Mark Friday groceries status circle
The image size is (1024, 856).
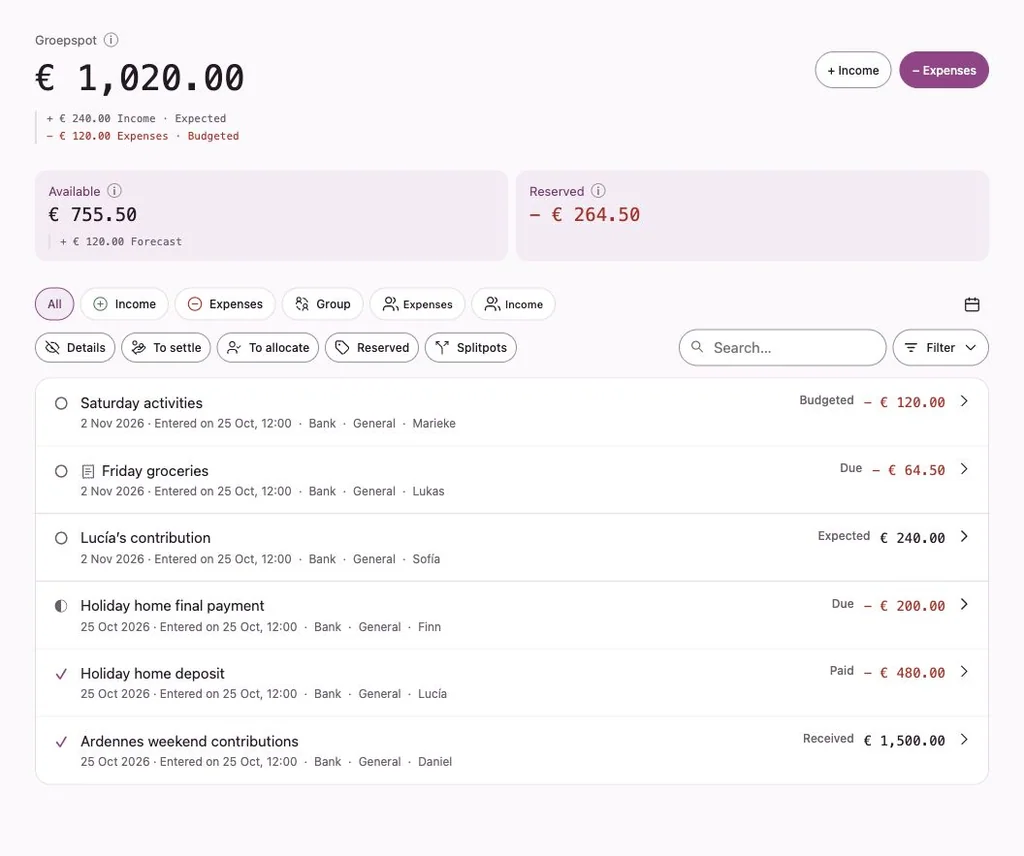[x=61, y=471]
